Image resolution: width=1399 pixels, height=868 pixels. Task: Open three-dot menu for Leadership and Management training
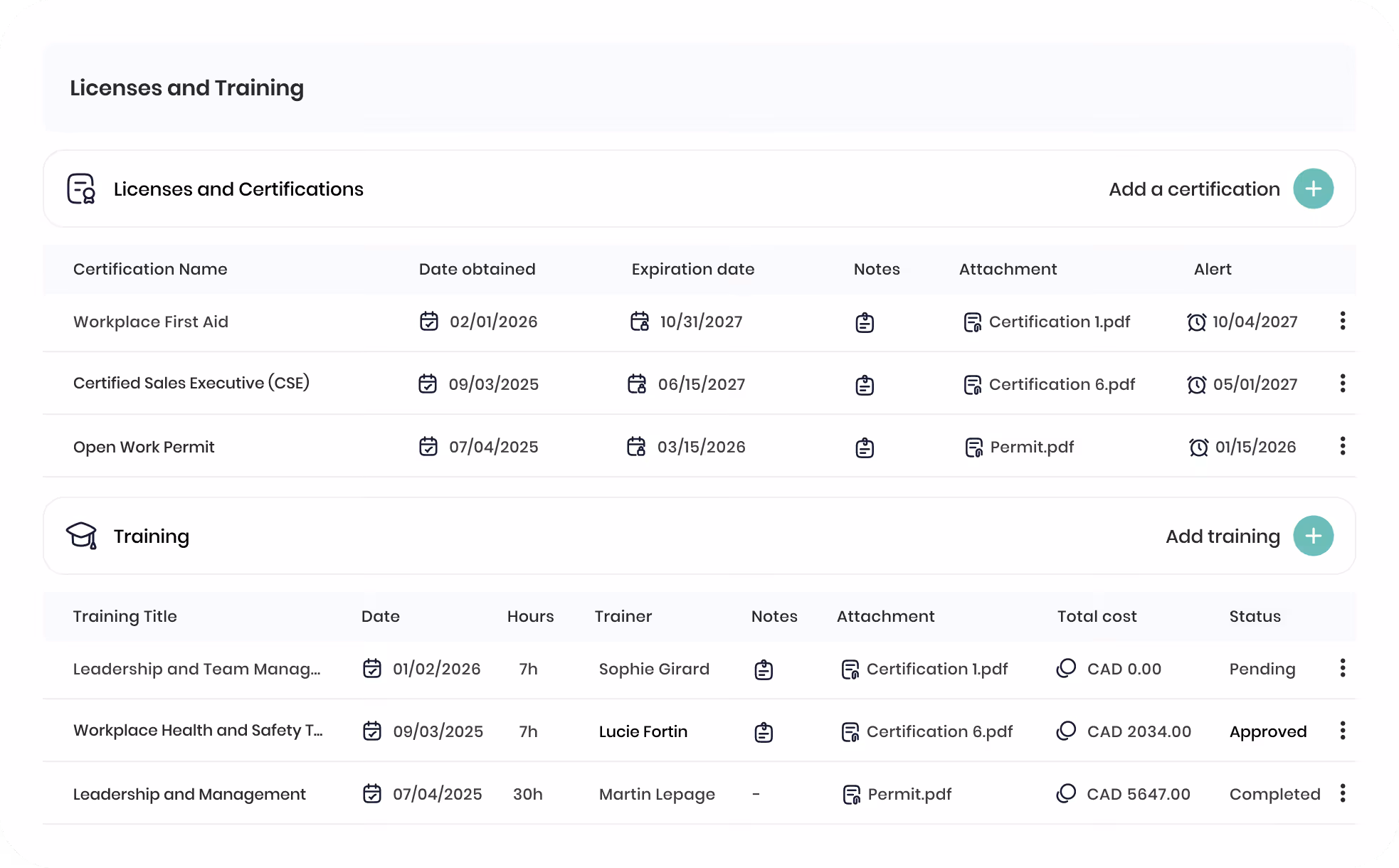(1343, 793)
